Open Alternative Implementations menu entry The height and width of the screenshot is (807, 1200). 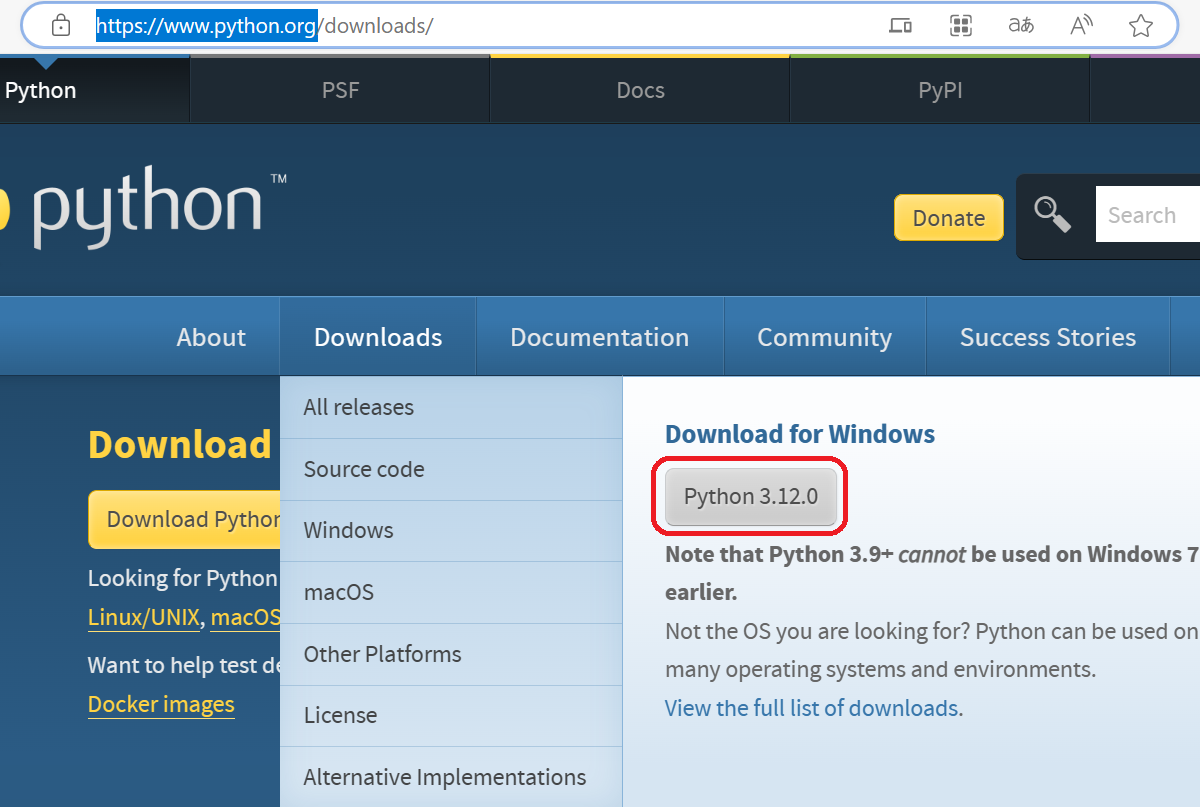(451, 777)
